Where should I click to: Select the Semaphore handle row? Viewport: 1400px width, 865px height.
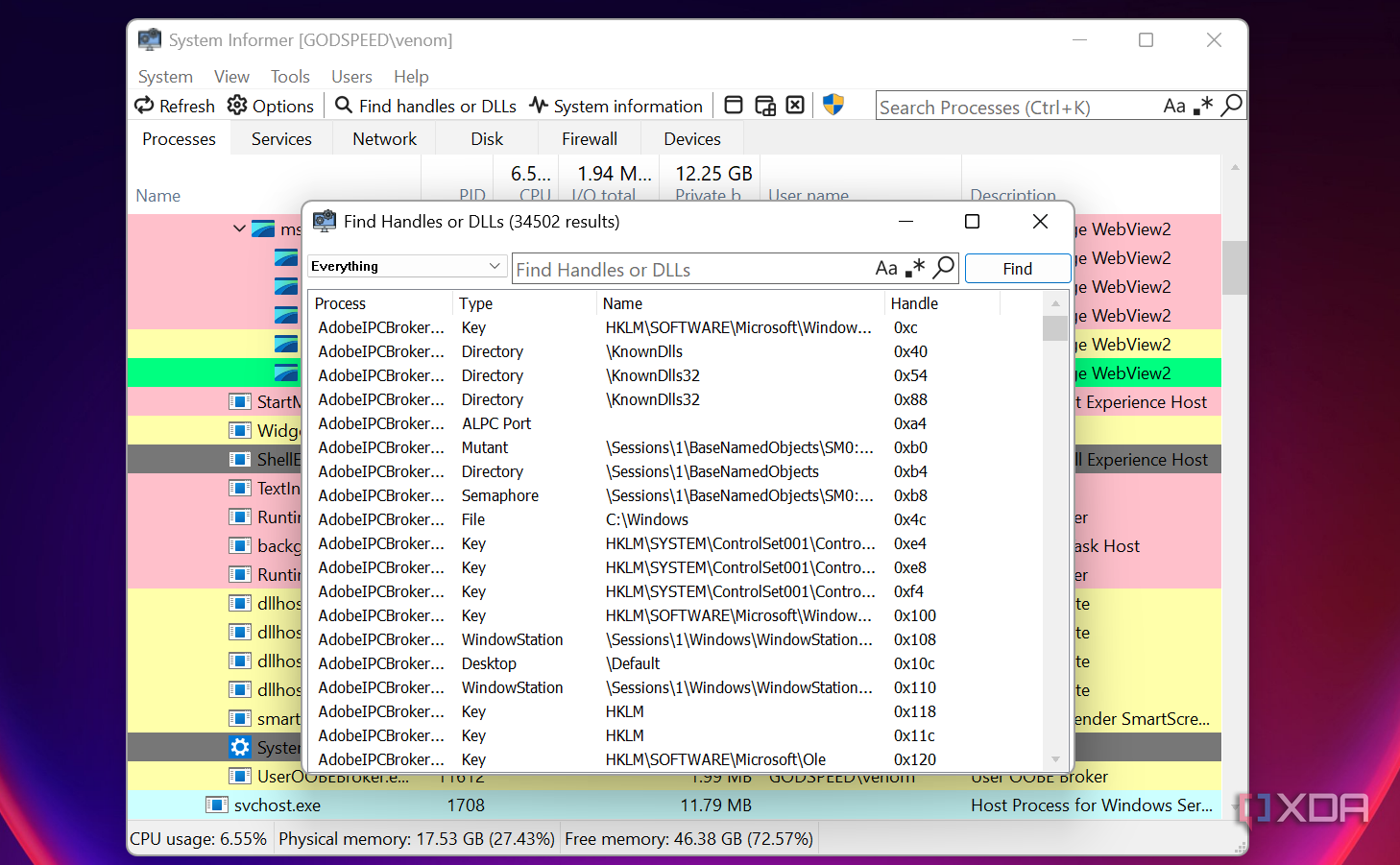pyautogui.click(x=675, y=495)
